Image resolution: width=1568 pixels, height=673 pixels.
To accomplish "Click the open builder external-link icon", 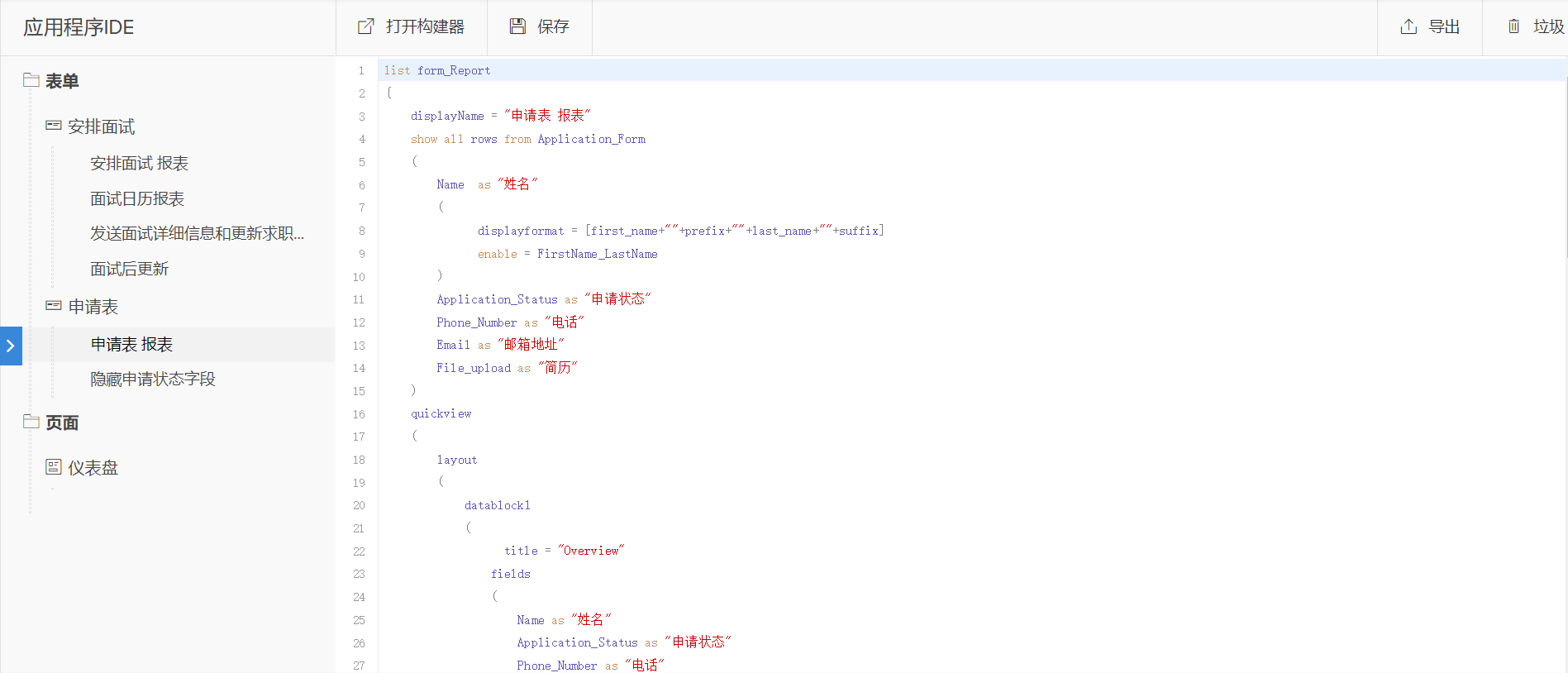I will [x=365, y=26].
